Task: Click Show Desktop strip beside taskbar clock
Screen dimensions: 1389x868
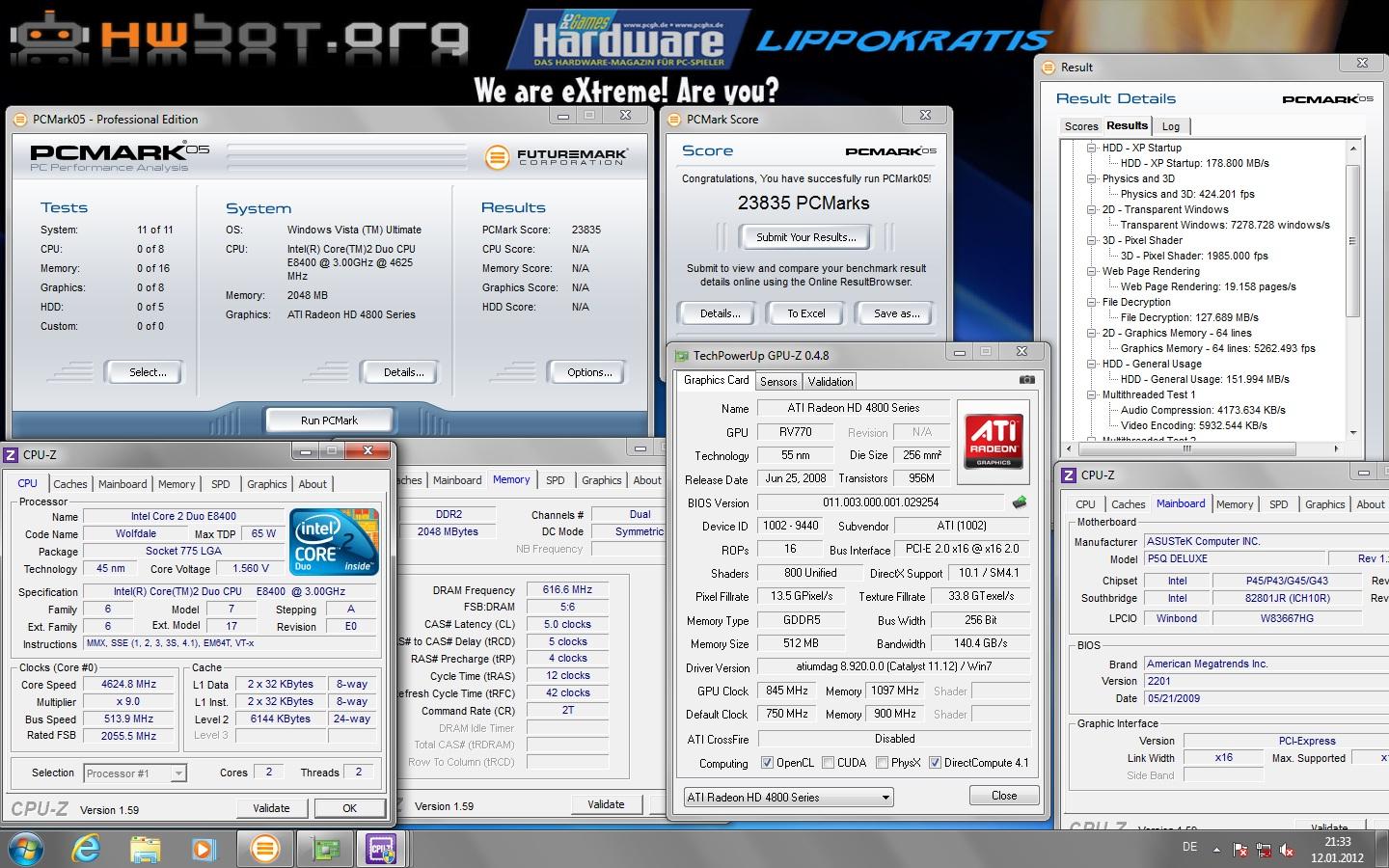Action: [x=1383, y=849]
